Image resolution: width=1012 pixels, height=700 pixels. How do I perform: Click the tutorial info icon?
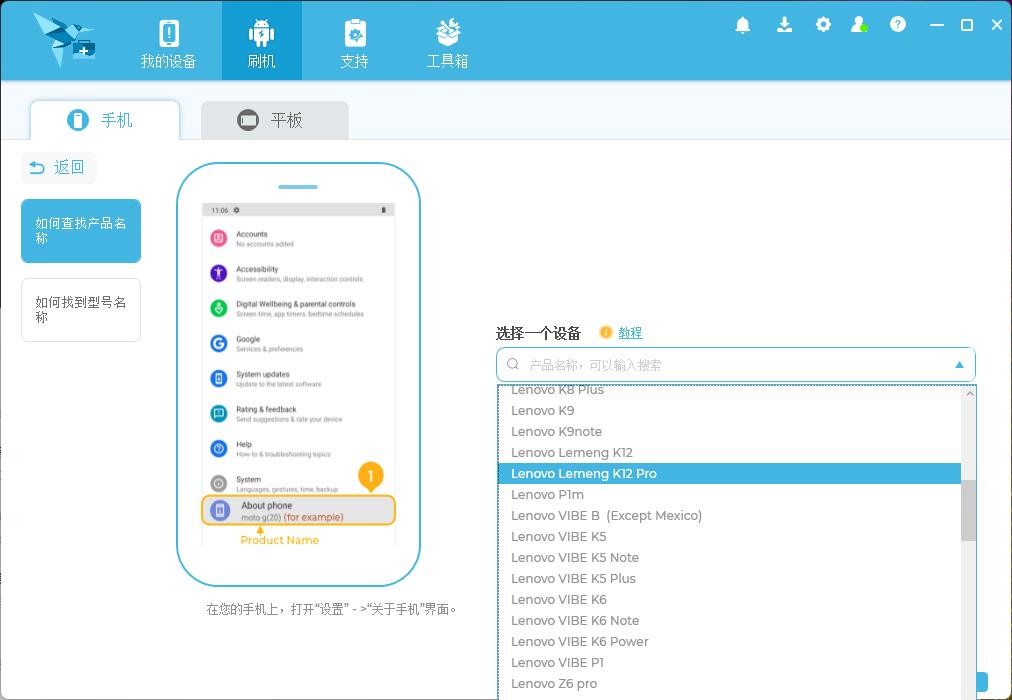(605, 332)
